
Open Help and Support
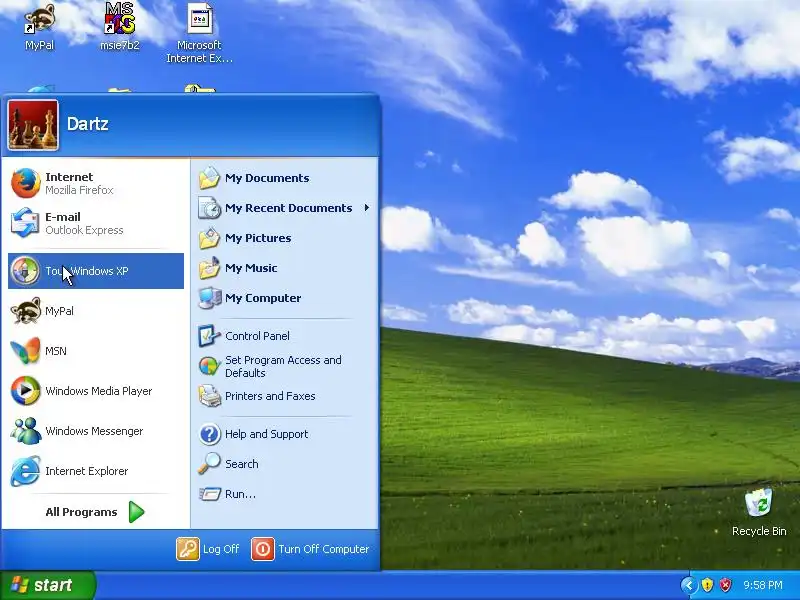286,434
